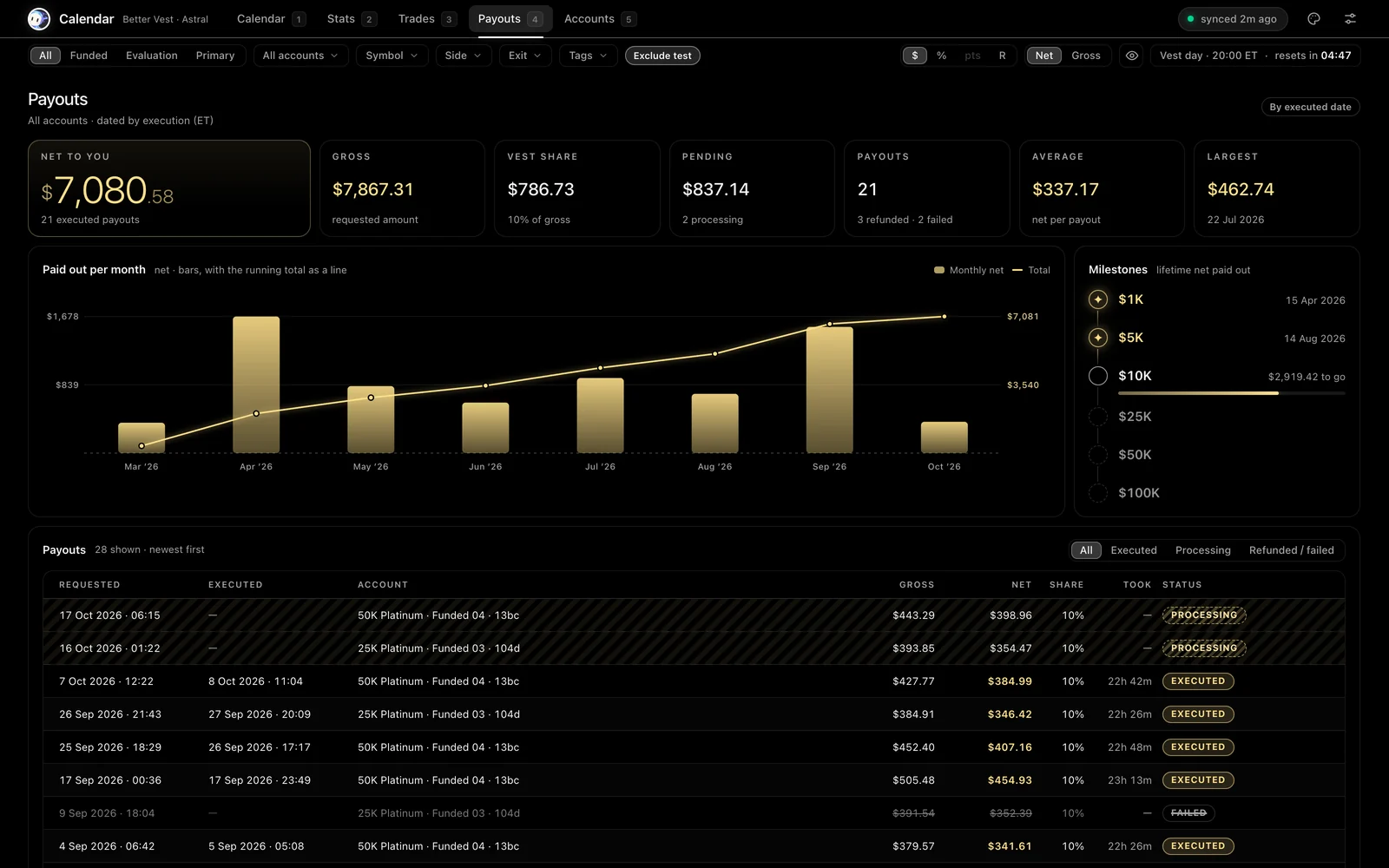Switch values to percent display
The width and height of the screenshot is (1389, 868).
pyautogui.click(x=942, y=56)
